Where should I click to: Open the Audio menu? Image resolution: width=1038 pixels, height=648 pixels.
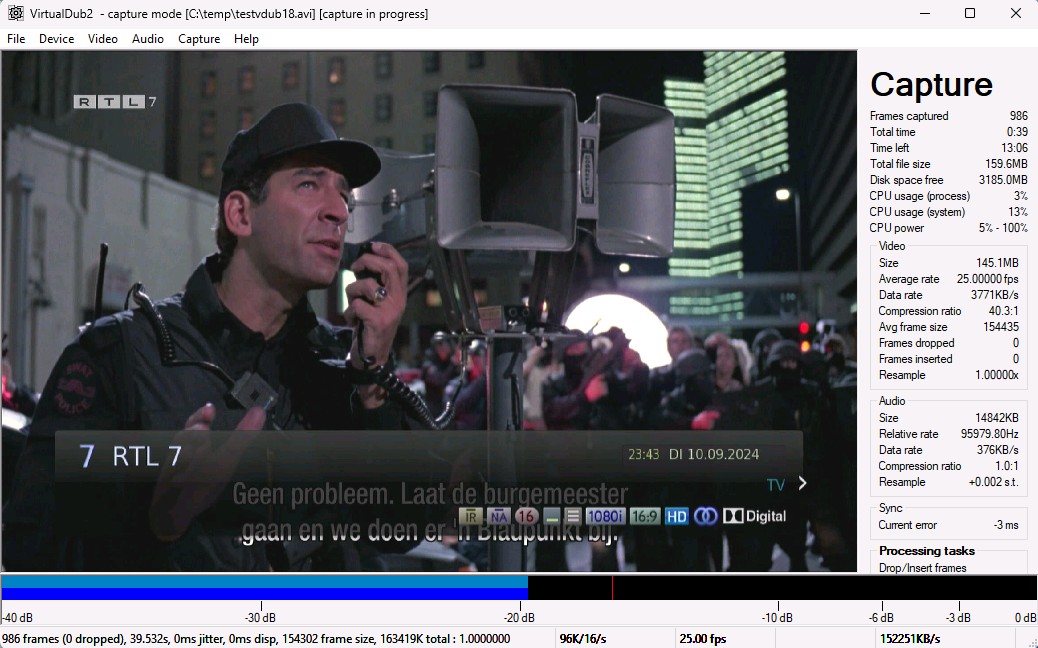click(x=148, y=39)
